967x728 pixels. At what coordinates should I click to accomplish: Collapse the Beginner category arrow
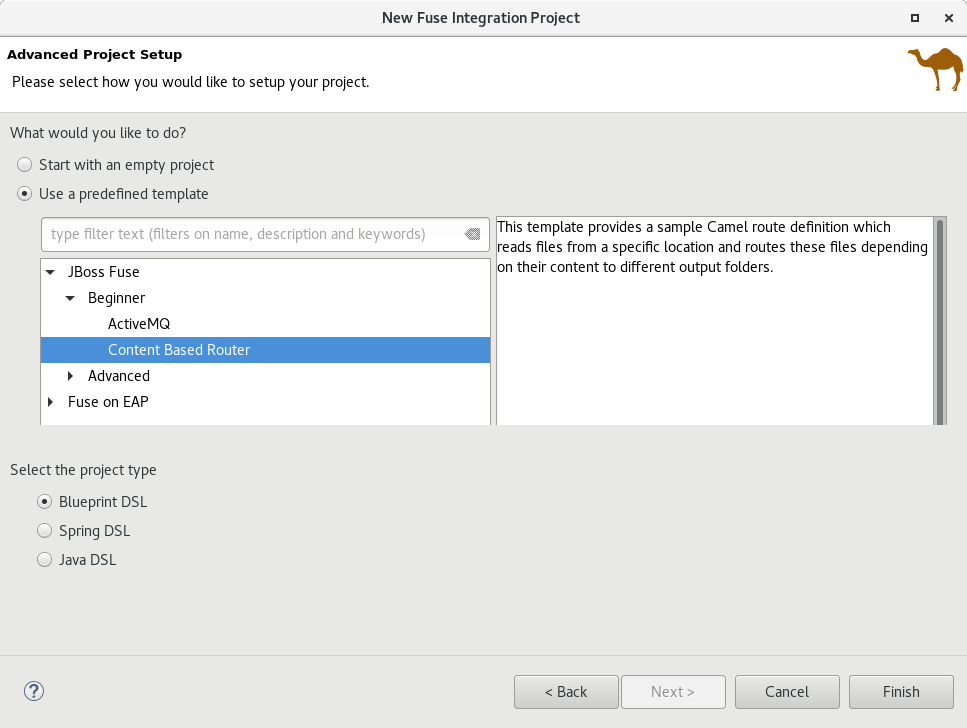(x=70, y=298)
